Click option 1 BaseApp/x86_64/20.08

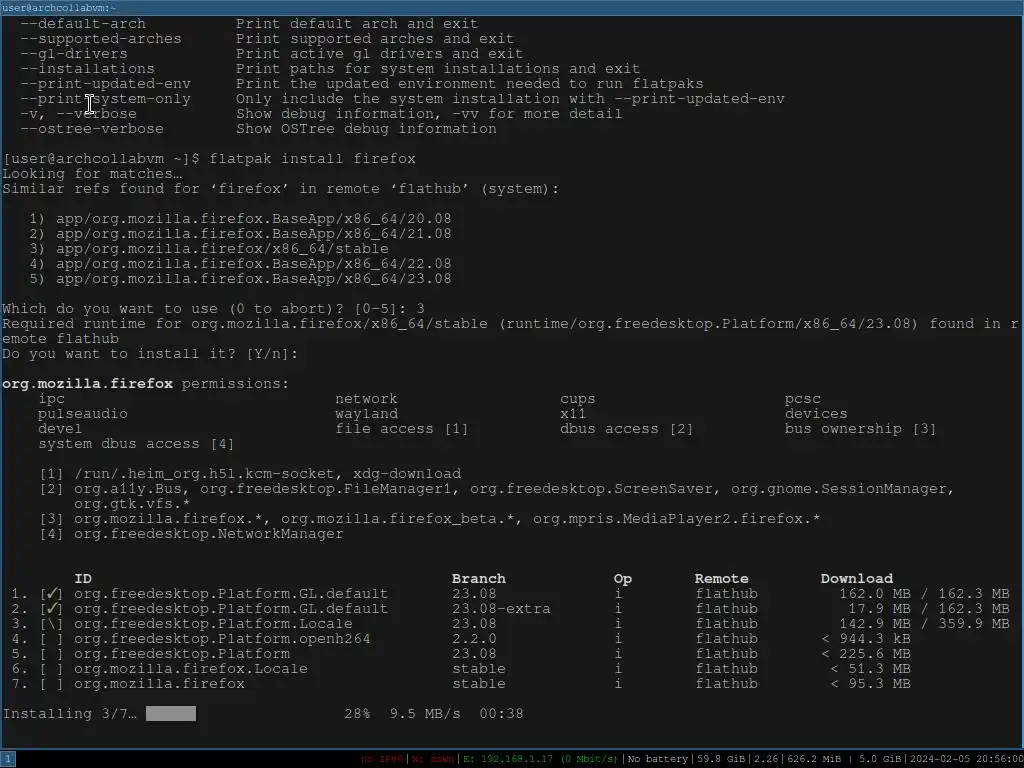tap(240, 219)
